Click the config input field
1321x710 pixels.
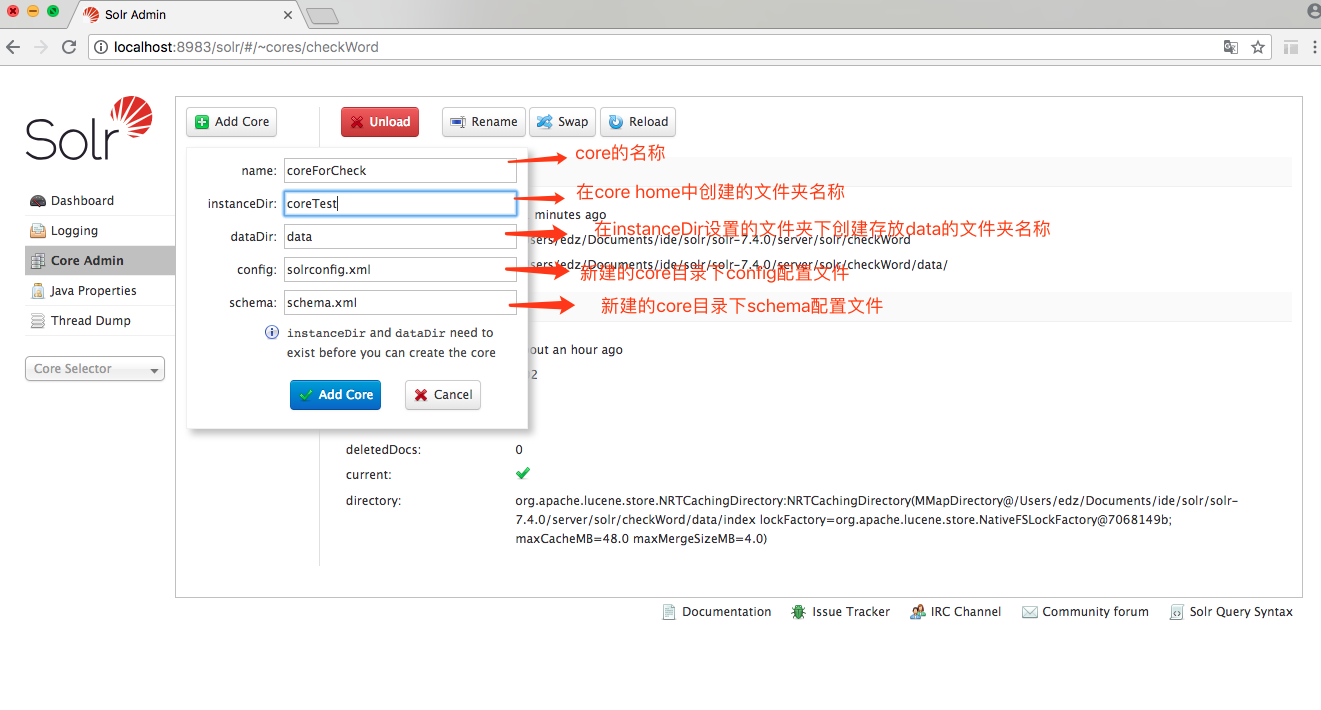click(400, 270)
